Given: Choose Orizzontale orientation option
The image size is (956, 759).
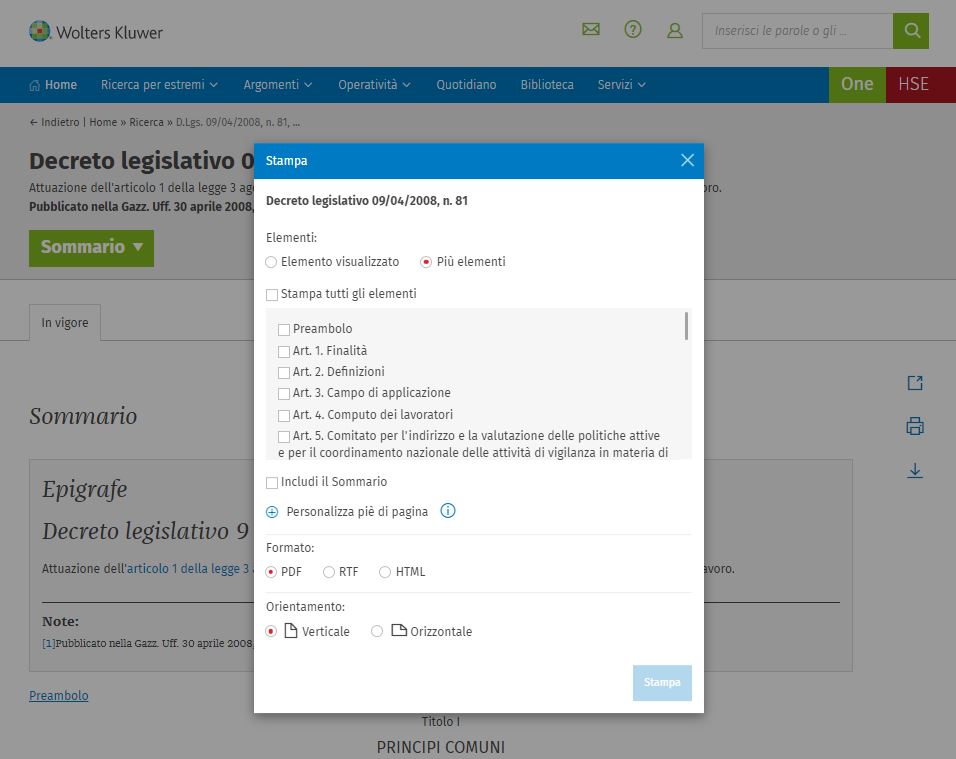Looking at the screenshot, I should tap(377, 632).
